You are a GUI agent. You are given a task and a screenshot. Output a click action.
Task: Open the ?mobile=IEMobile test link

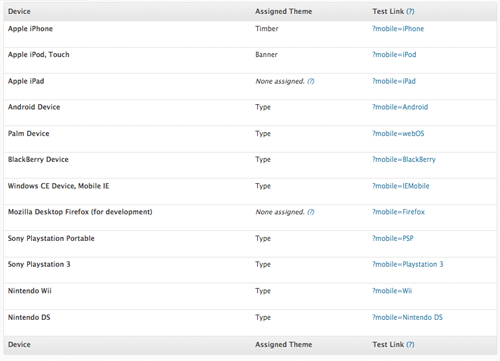point(401,186)
